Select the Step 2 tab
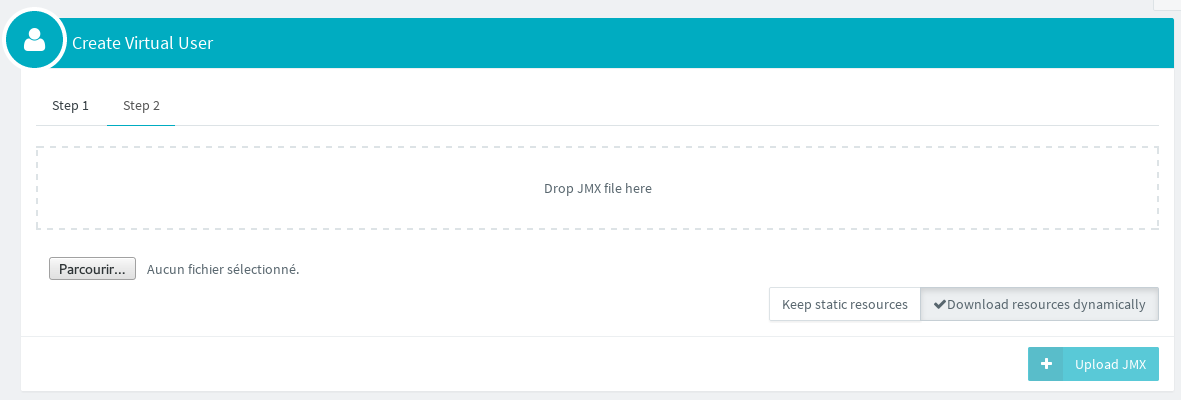Viewport: 1181px width, 400px height. 141,106
